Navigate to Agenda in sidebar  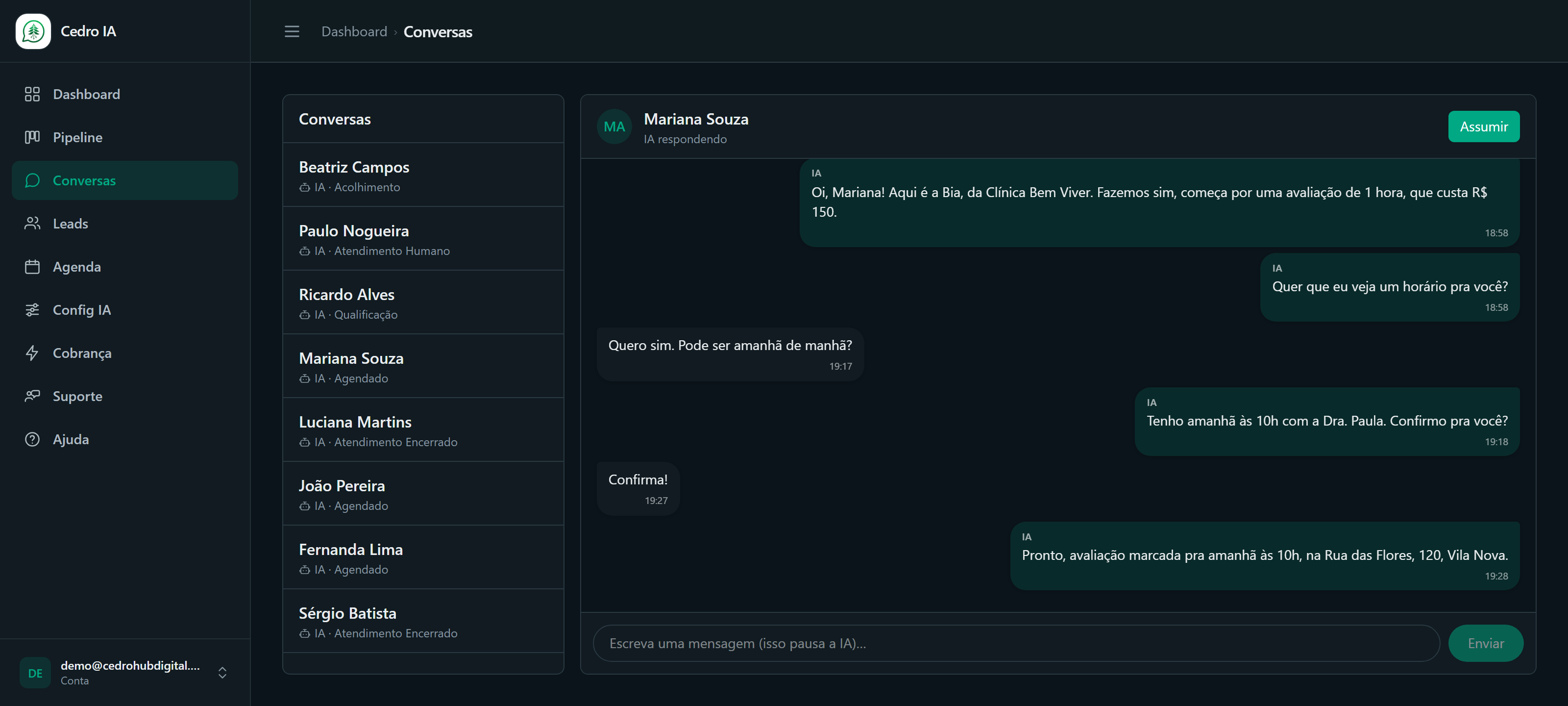pyautogui.click(x=125, y=267)
